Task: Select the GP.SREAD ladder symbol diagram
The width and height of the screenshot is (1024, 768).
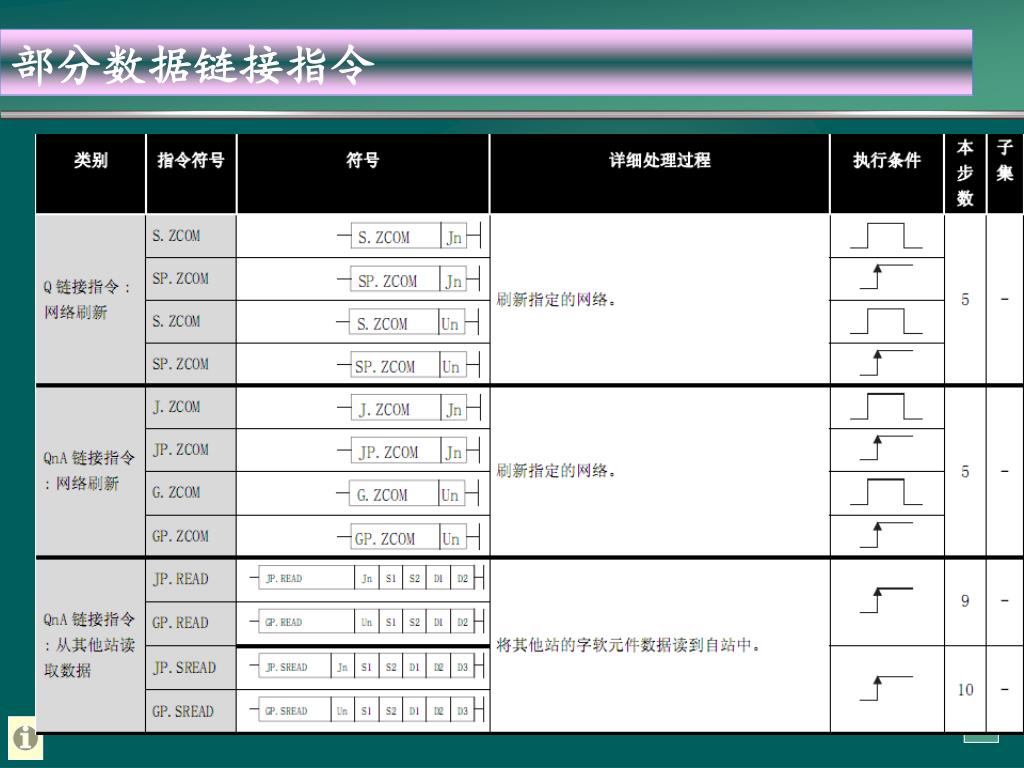Action: tap(368, 711)
